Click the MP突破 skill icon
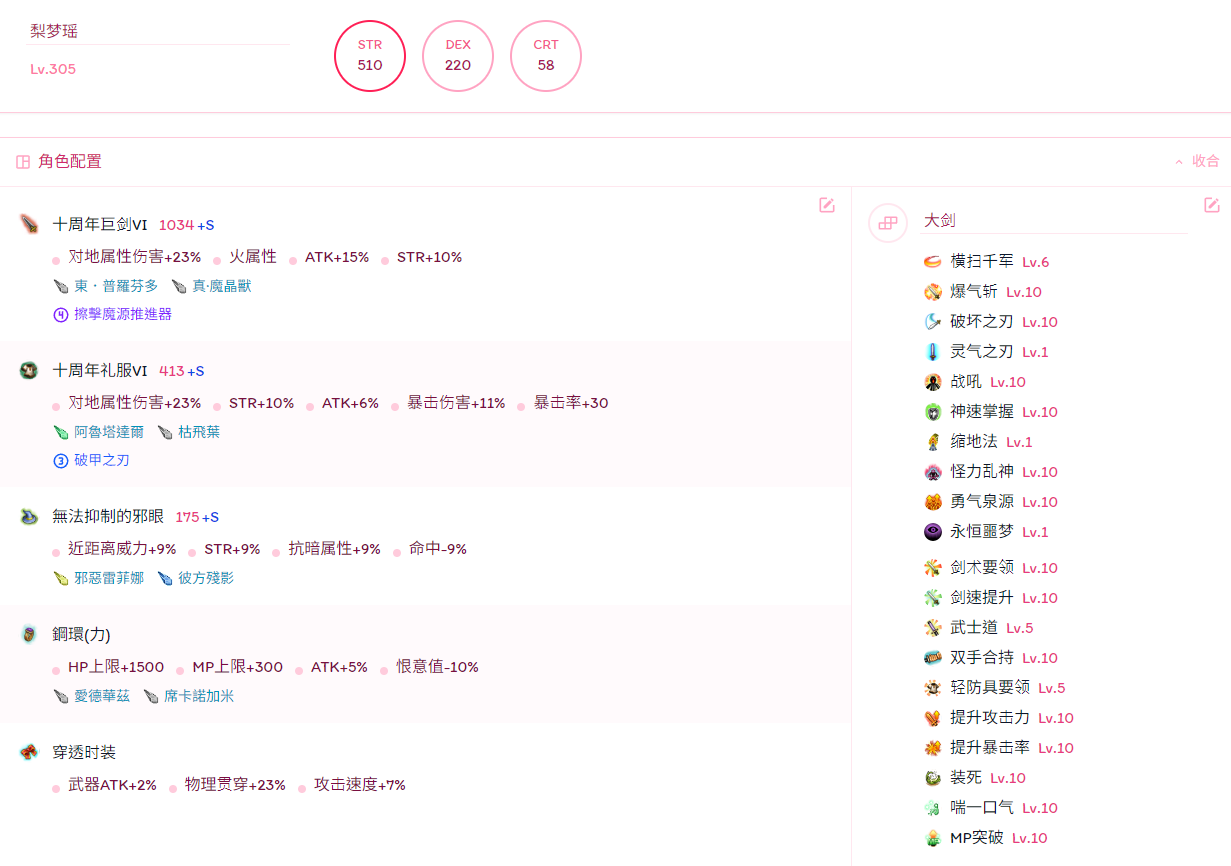The image size is (1231, 866). point(933,838)
